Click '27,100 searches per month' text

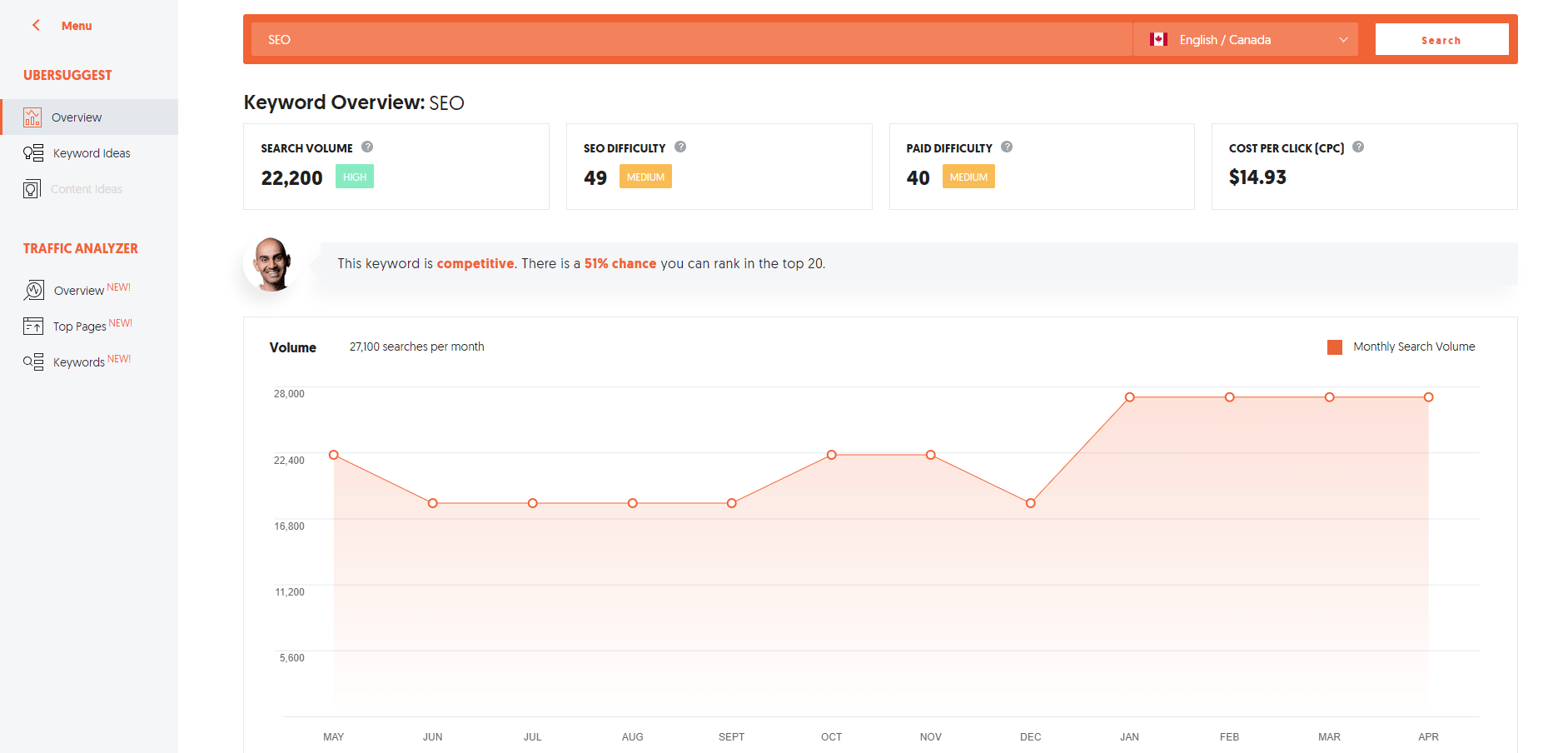pos(416,347)
